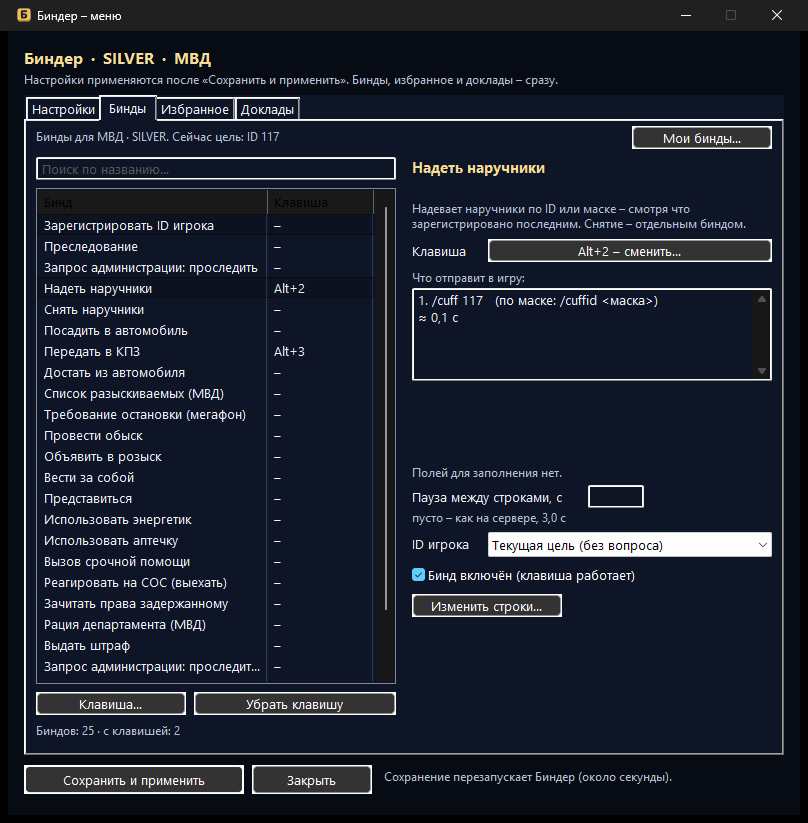Select the «Выдать штраф» bind
808x823 pixels.
[x=205, y=646]
